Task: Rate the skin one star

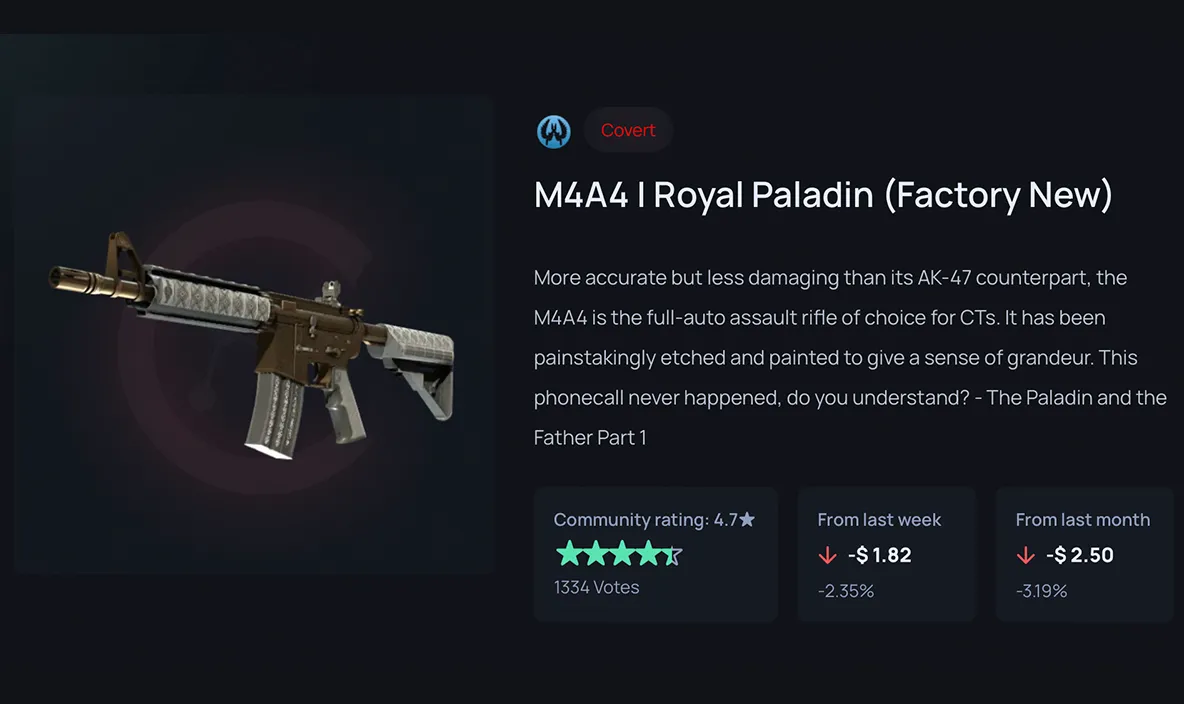Action: (x=567, y=554)
